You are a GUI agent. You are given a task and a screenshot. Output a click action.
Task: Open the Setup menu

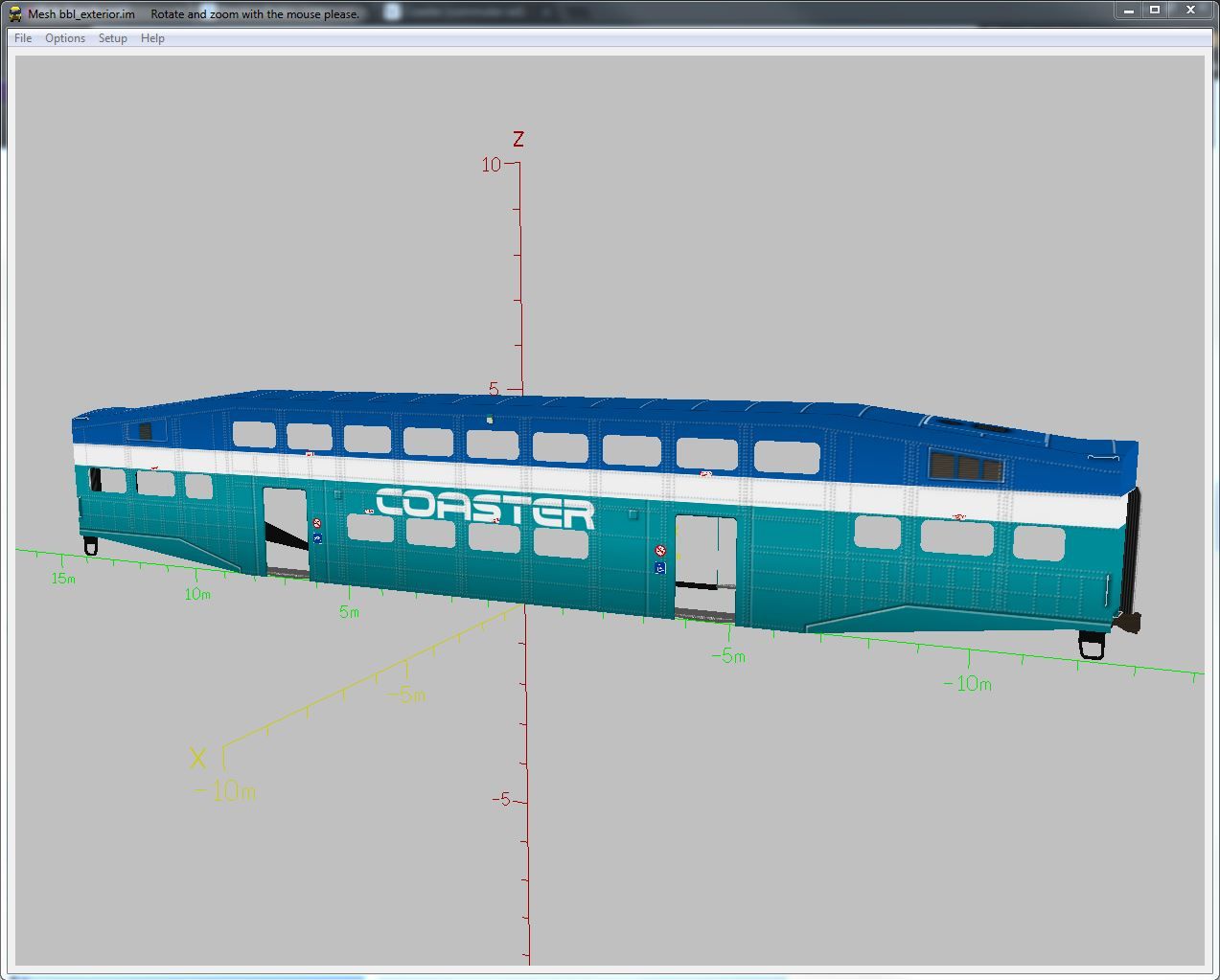[113, 38]
